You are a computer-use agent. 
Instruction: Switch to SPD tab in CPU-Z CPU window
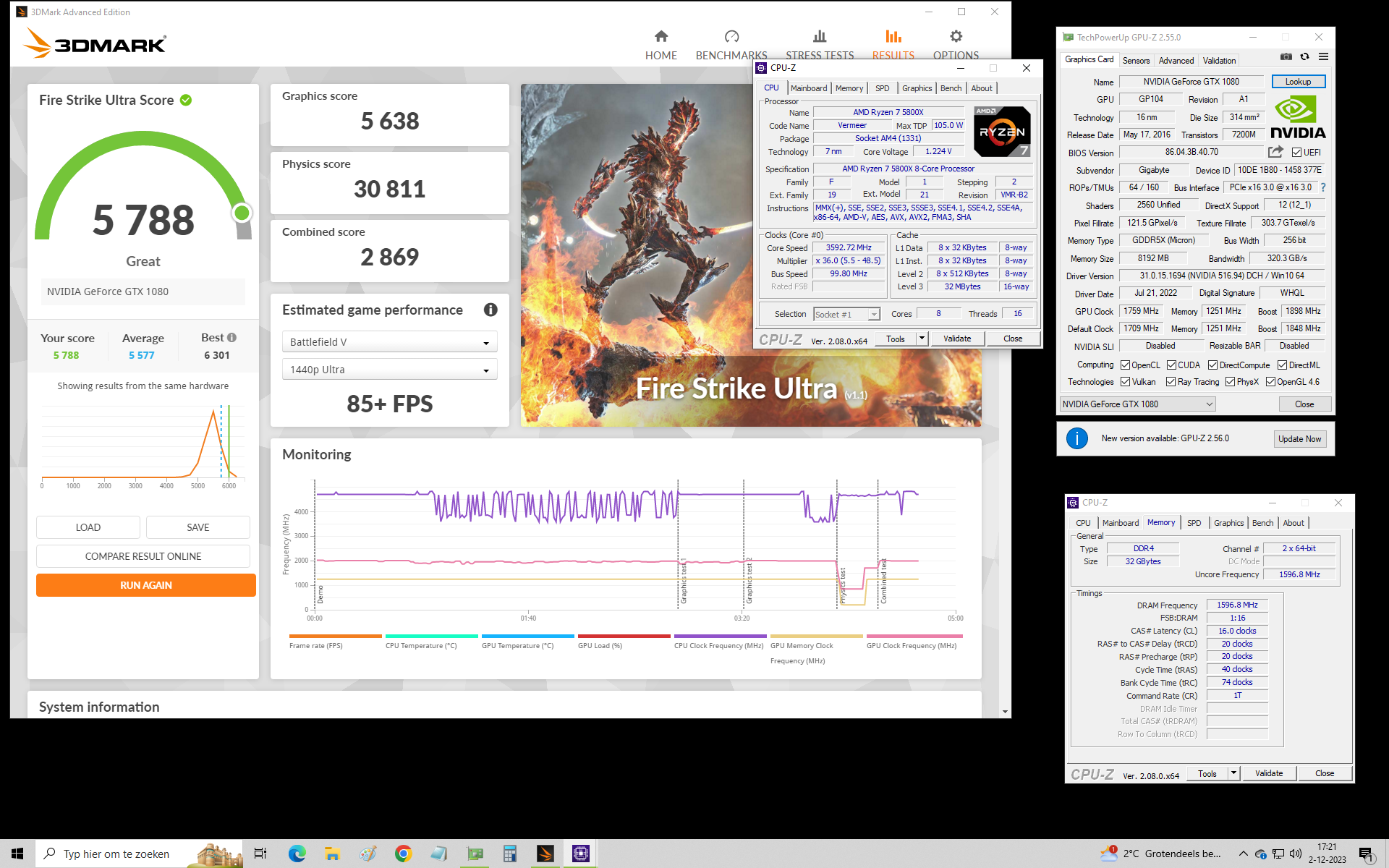click(882, 88)
